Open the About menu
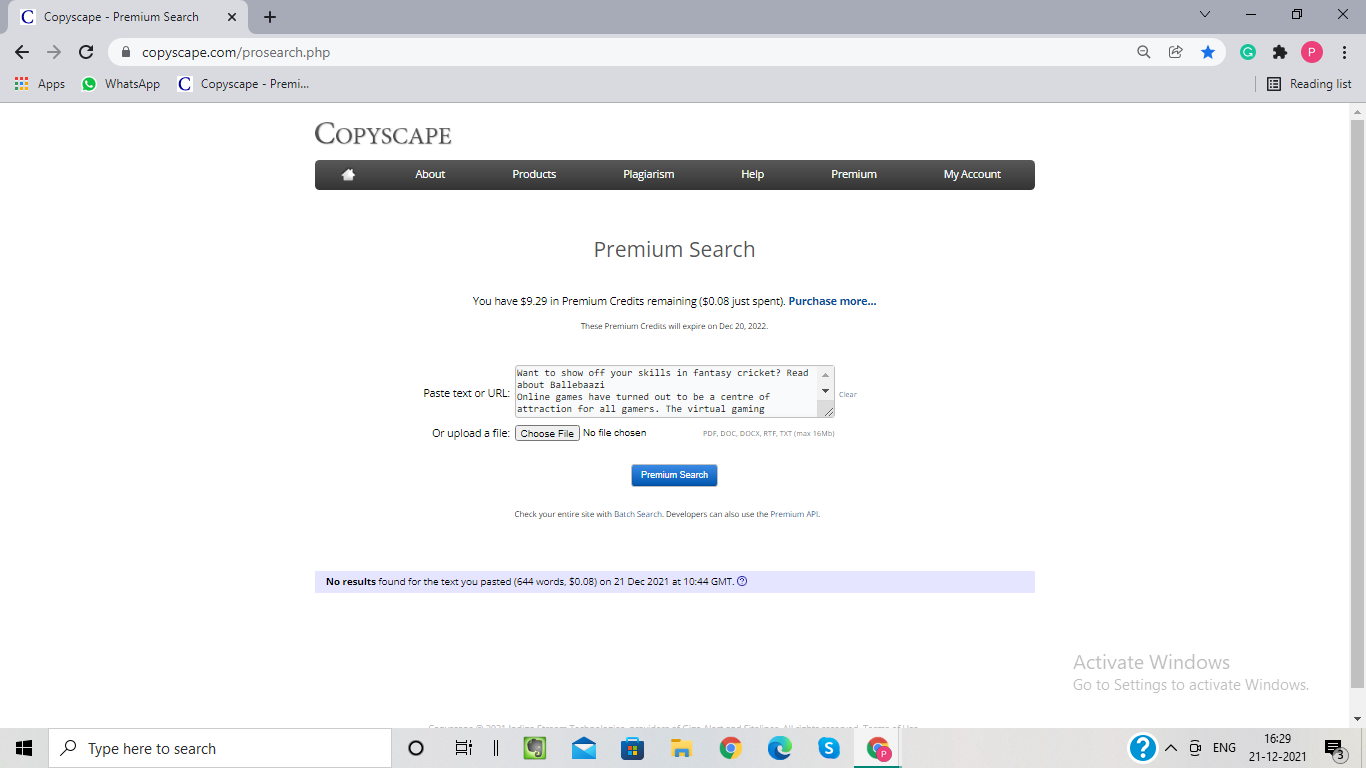The width and height of the screenshot is (1366, 768). pos(430,174)
